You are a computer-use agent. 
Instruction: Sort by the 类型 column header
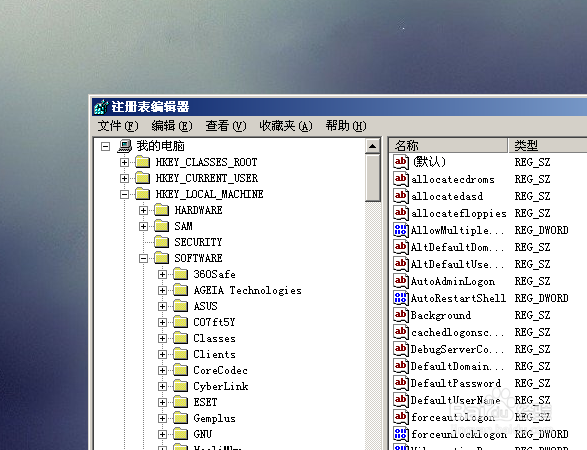(x=548, y=145)
